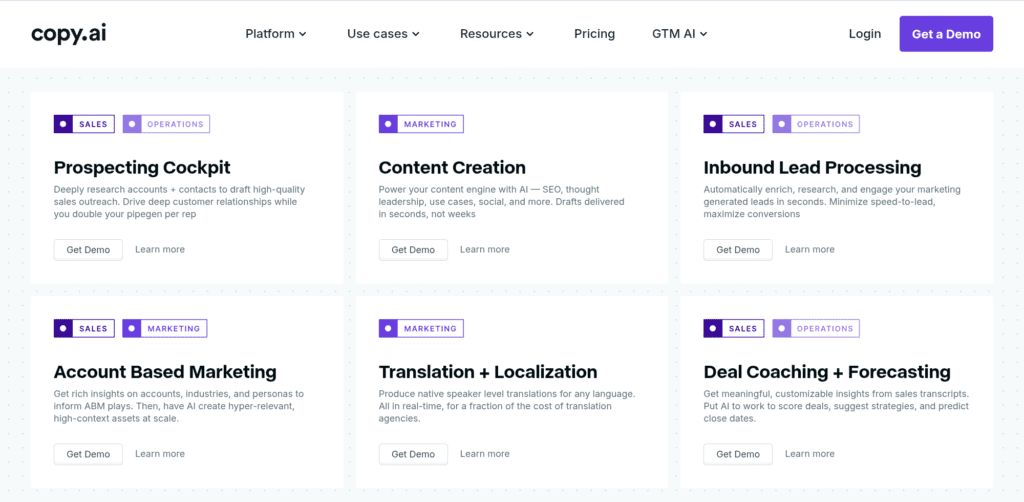This screenshot has height=502, width=1024.
Task: Click SALES tag on Deal Coaching card
Action: [x=734, y=329]
